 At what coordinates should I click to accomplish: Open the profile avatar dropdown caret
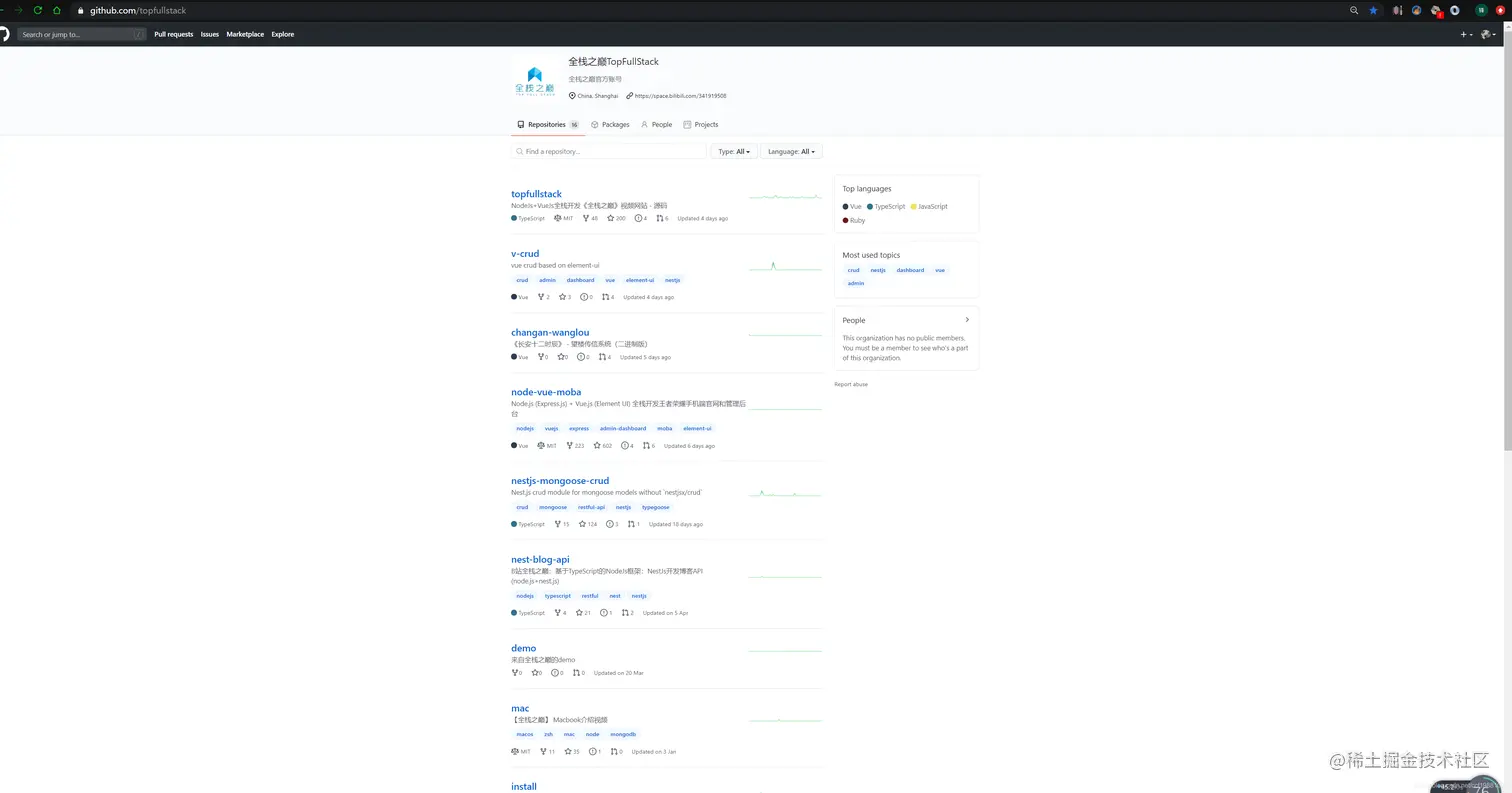tap(1494, 34)
